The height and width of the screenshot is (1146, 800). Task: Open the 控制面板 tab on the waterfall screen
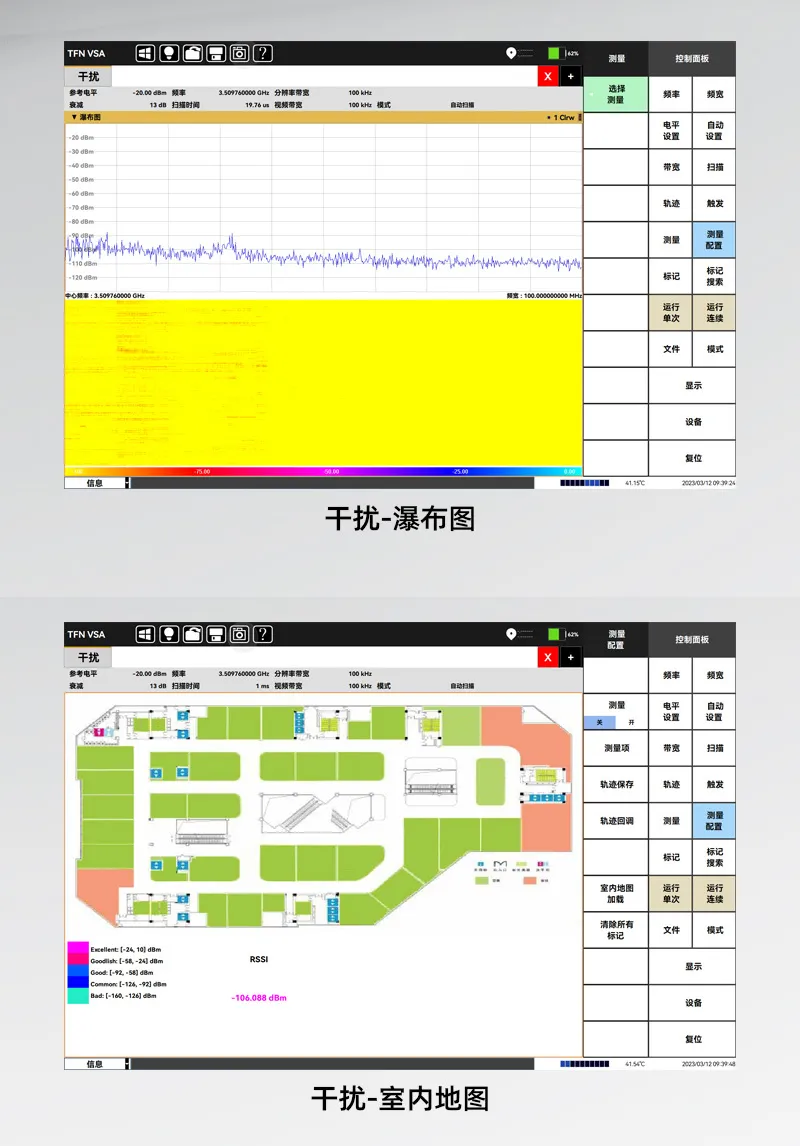[x=691, y=59]
